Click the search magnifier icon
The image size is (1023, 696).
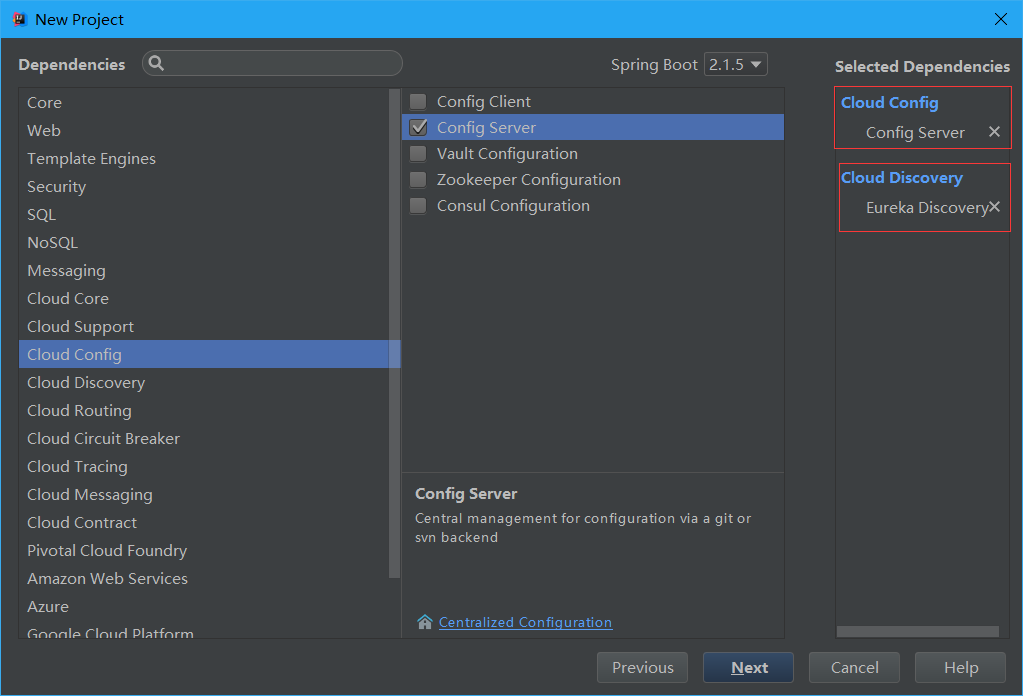tap(156, 63)
